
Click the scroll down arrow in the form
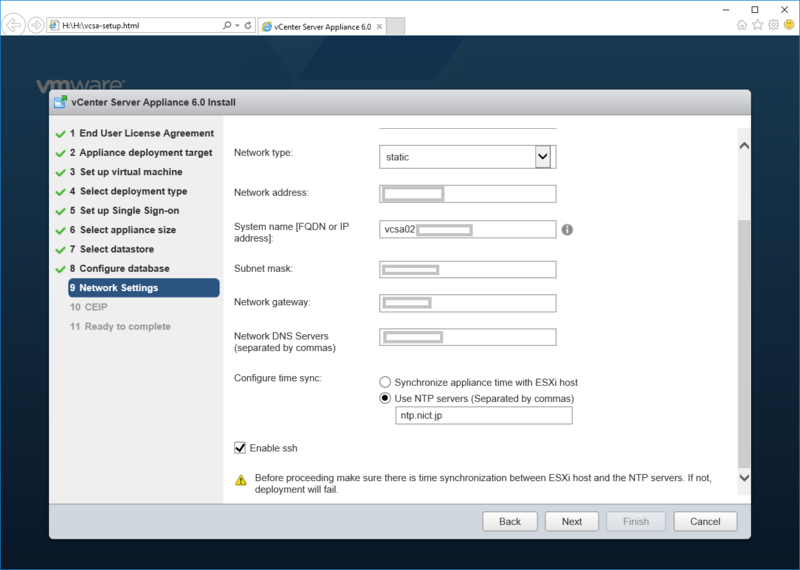tap(744, 478)
